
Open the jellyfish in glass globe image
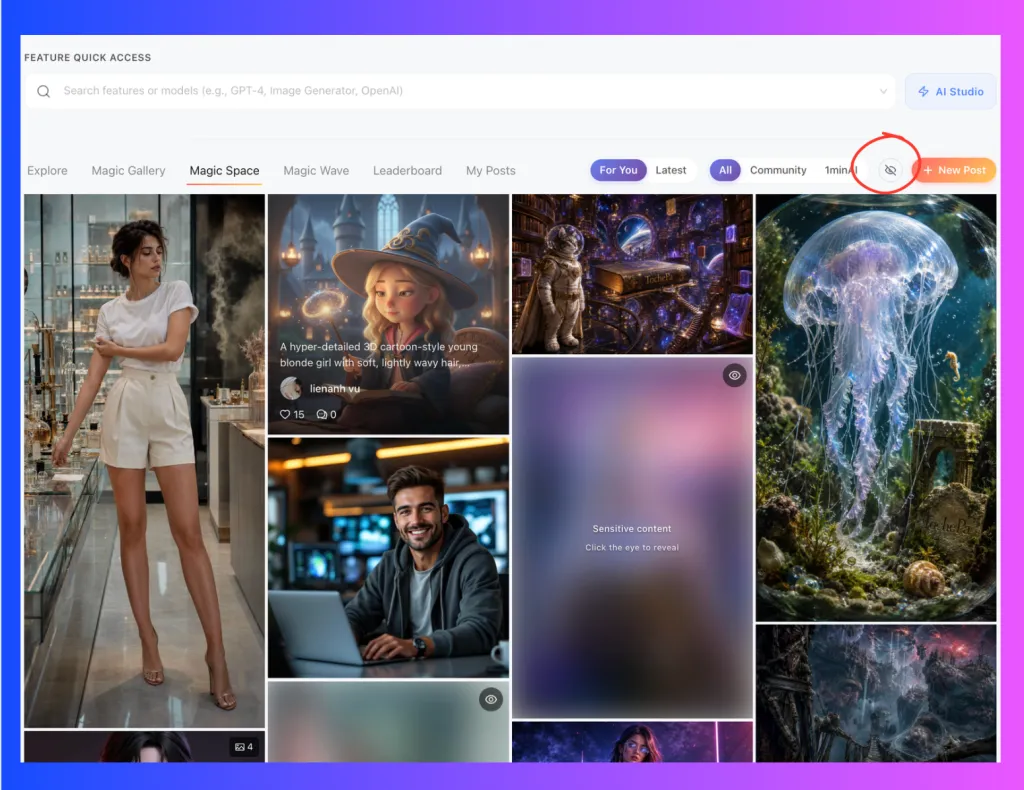[x=876, y=408]
